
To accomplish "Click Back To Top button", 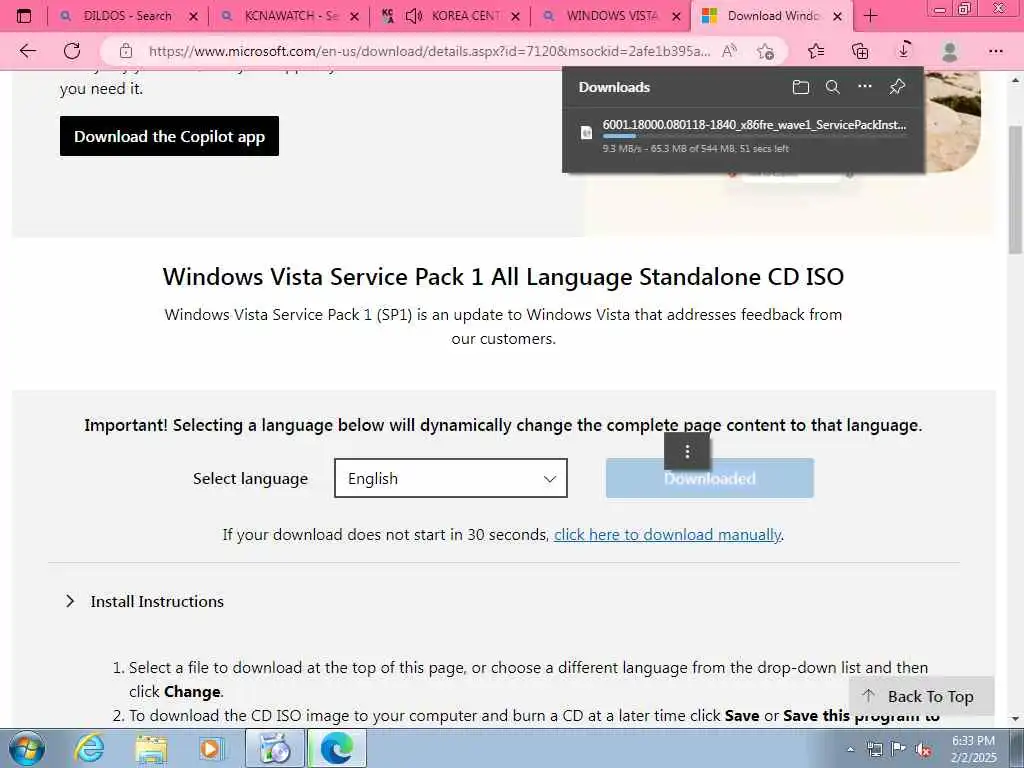I will (921, 696).
